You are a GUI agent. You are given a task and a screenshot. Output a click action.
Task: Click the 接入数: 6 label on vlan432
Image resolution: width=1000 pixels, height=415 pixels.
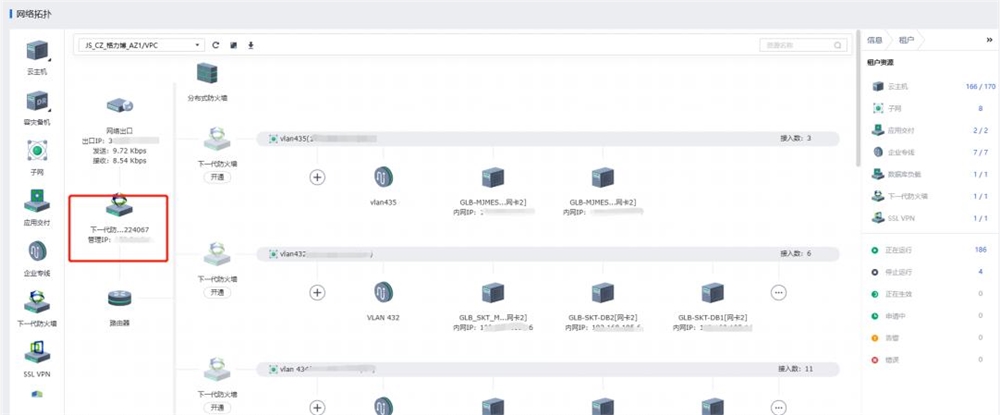coord(795,253)
